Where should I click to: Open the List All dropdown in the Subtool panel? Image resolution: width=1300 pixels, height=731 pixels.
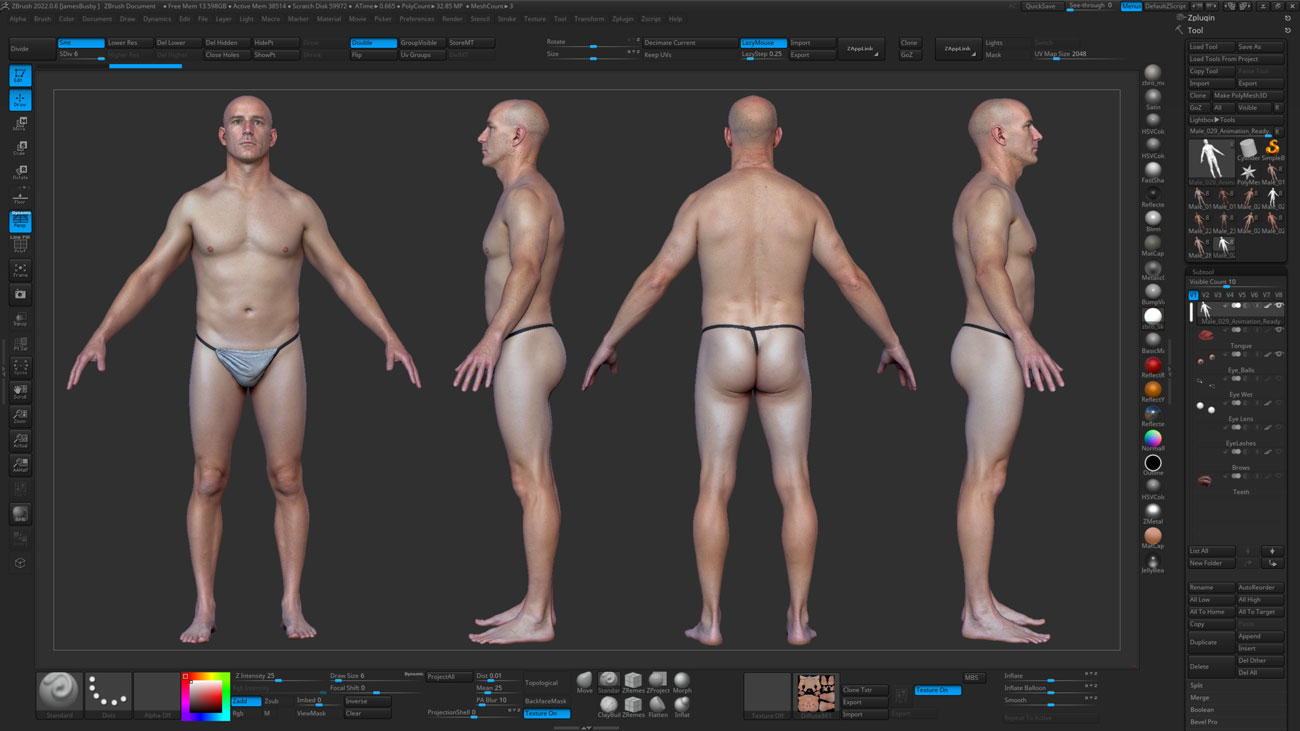point(1210,551)
